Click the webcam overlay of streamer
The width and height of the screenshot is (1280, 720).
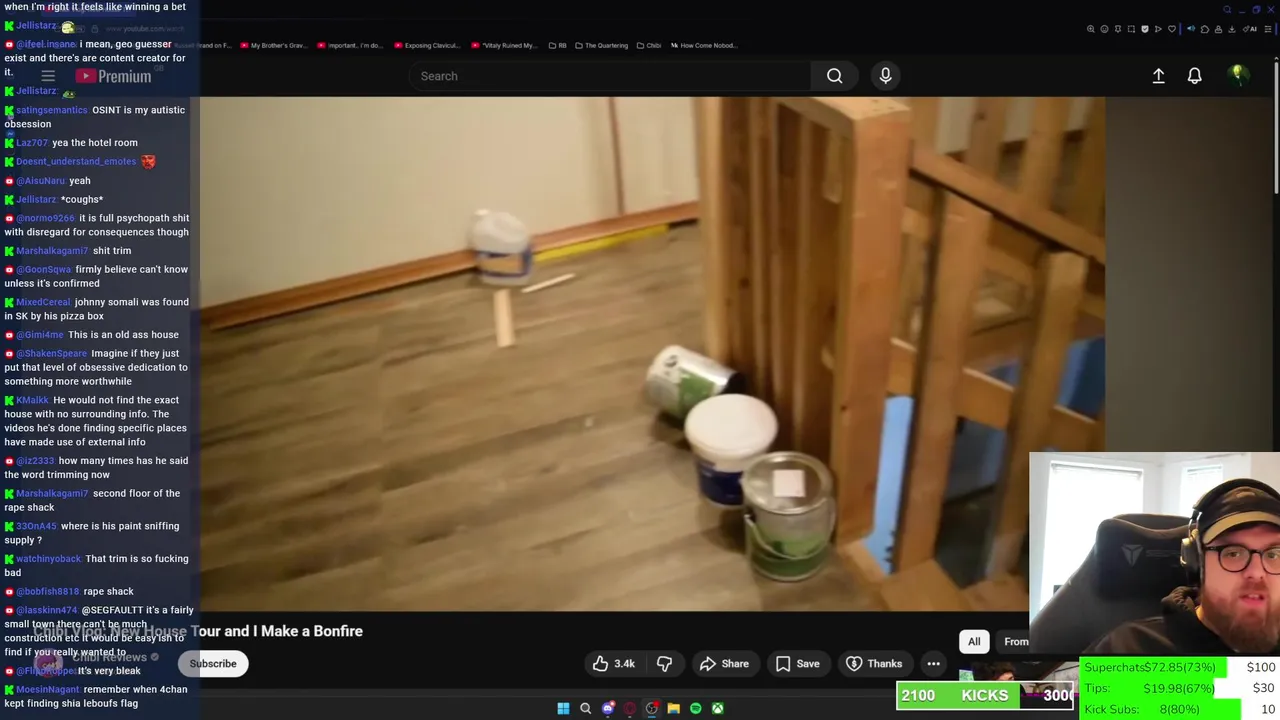pos(1154,555)
